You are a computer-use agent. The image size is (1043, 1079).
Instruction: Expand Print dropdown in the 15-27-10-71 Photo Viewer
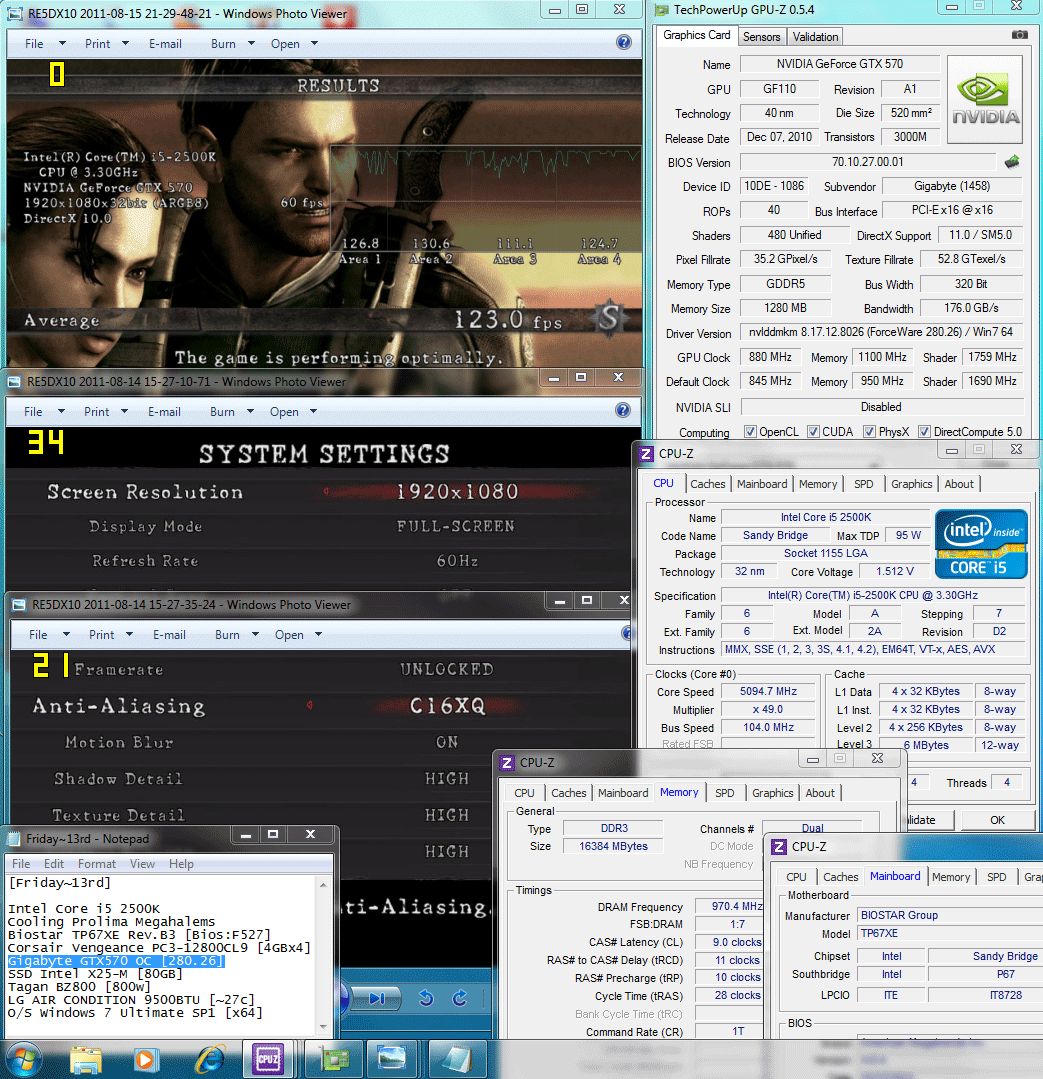(125, 412)
